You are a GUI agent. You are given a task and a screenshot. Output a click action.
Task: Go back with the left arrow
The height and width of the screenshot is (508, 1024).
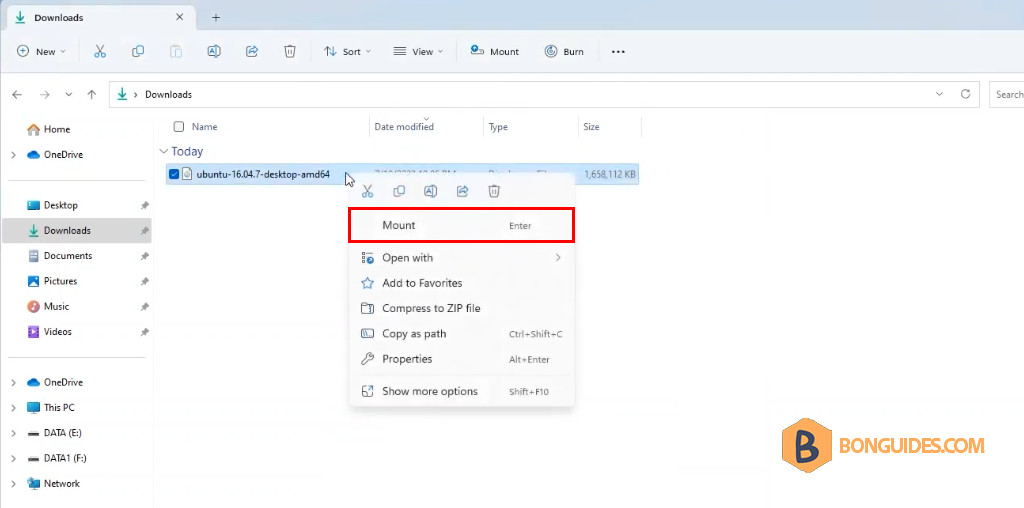(18, 95)
